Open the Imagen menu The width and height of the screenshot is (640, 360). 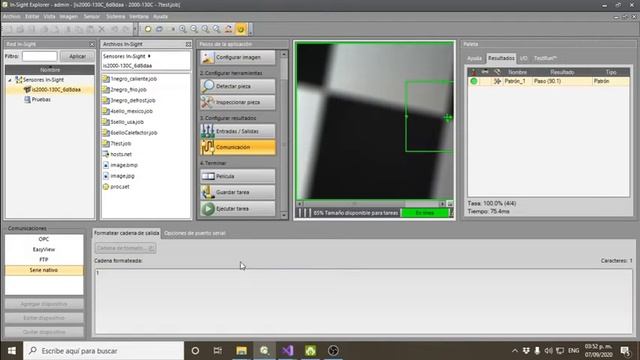[x=69, y=17]
